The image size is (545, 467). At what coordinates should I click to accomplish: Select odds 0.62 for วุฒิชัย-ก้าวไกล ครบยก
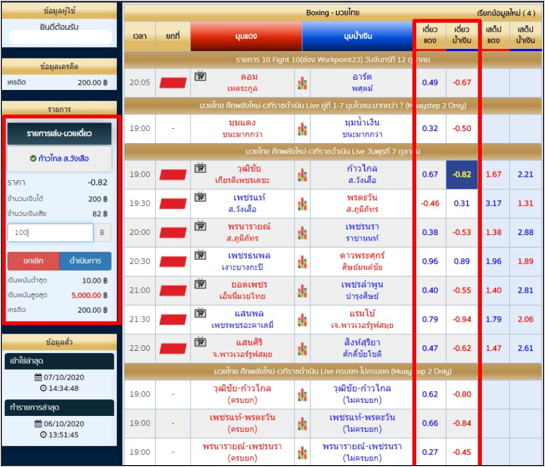[430, 394]
